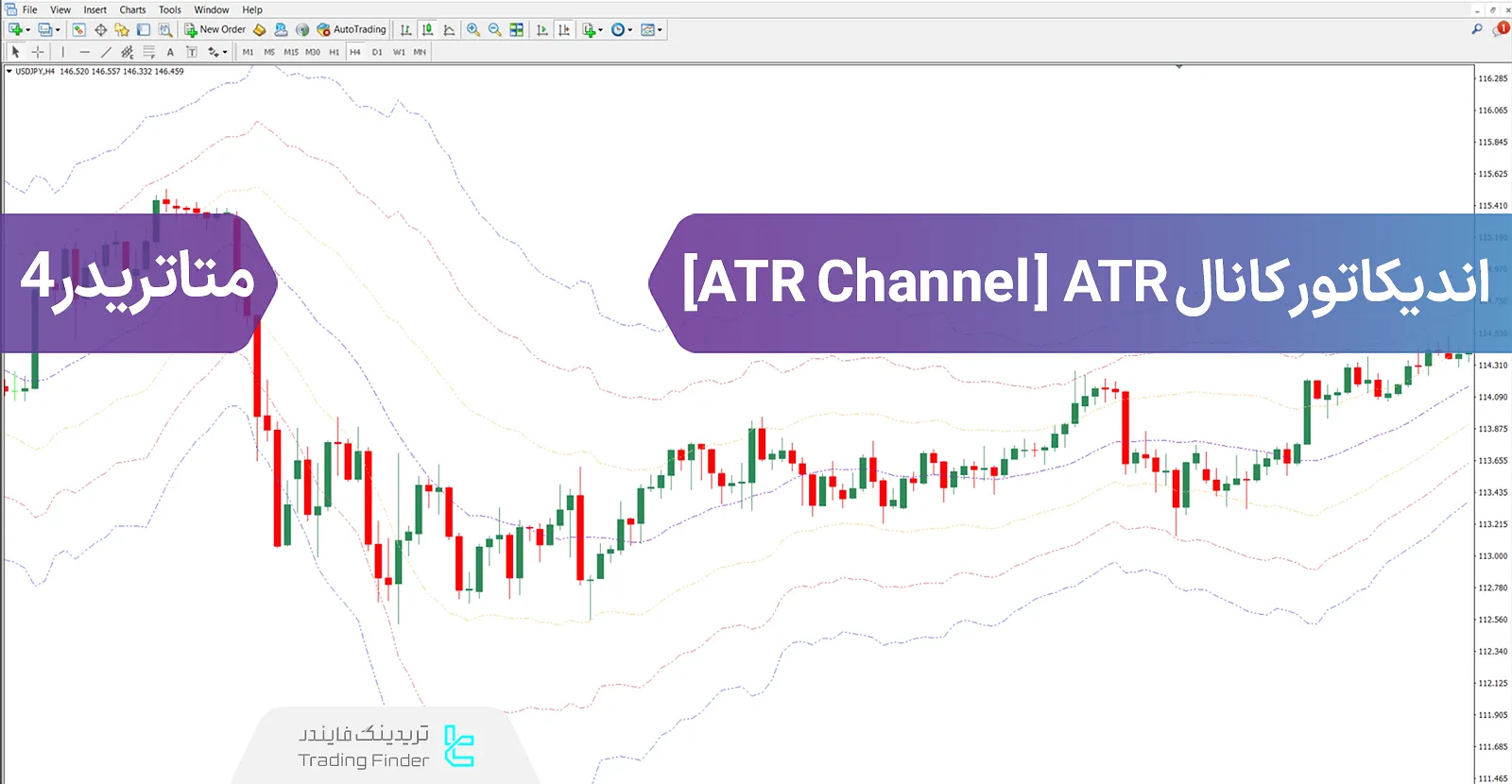Select the text tool A

coord(170,52)
